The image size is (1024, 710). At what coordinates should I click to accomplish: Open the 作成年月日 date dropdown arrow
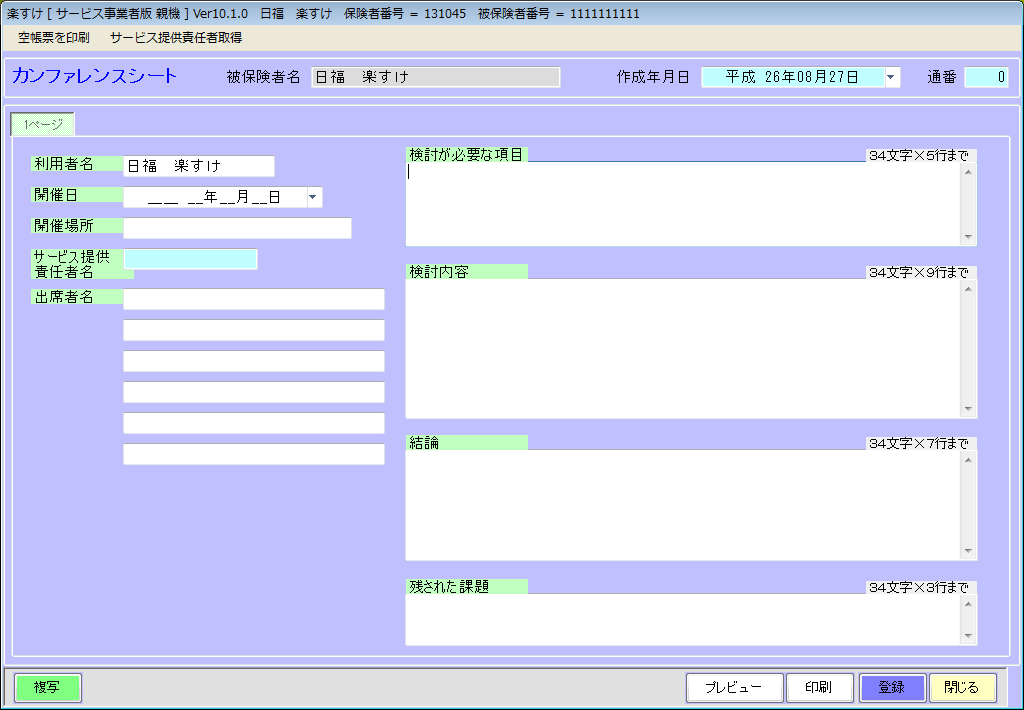pos(891,77)
